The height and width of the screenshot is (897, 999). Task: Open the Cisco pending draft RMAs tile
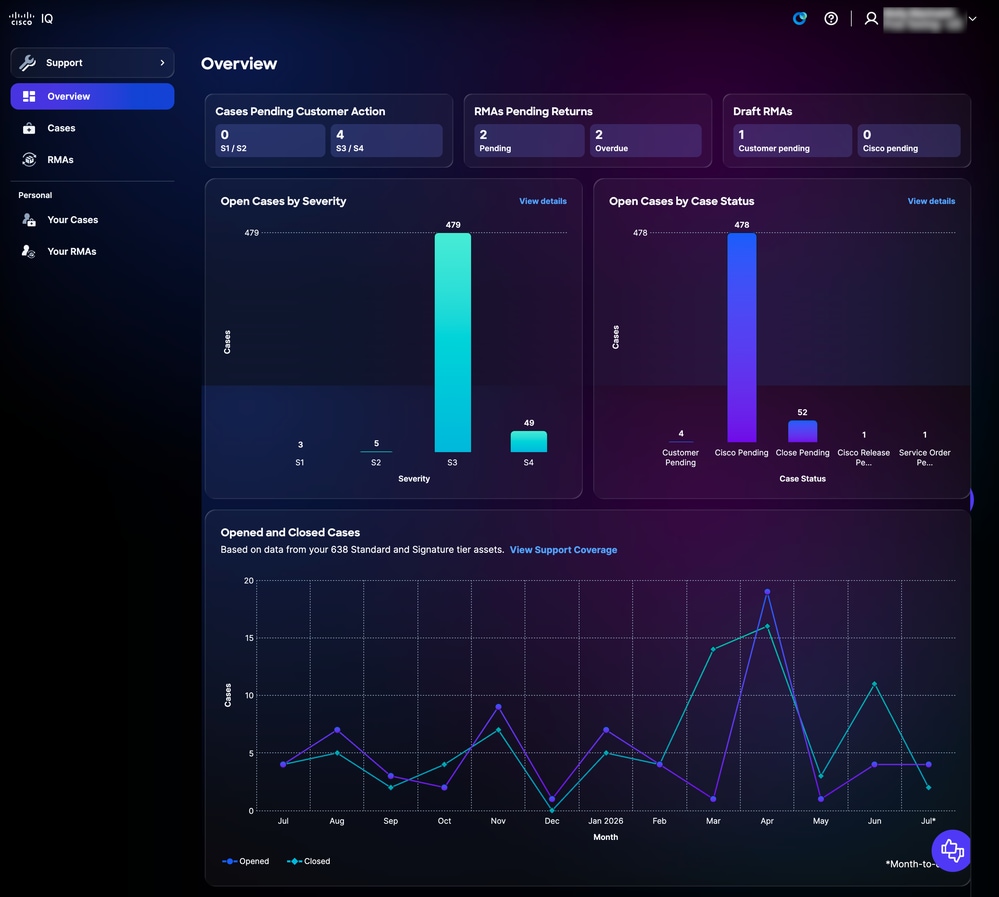point(909,140)
